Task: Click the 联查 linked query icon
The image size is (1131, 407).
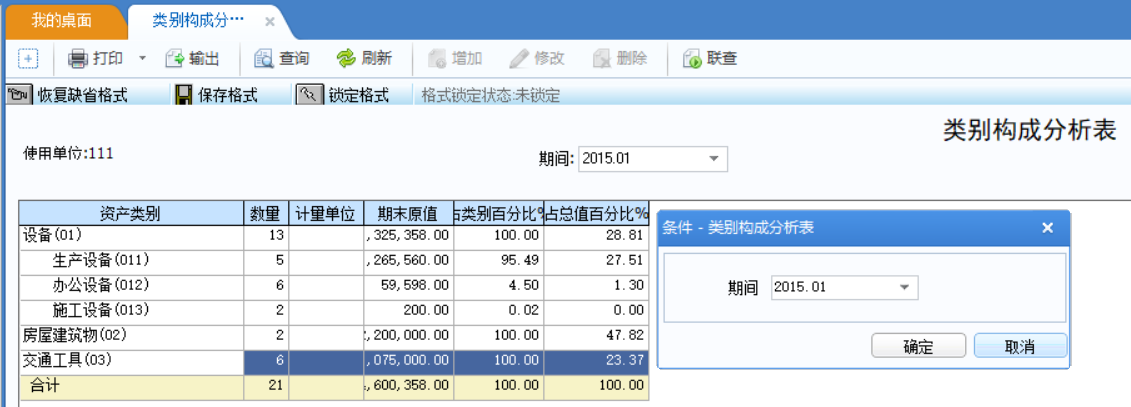Action: click(692, 59)
